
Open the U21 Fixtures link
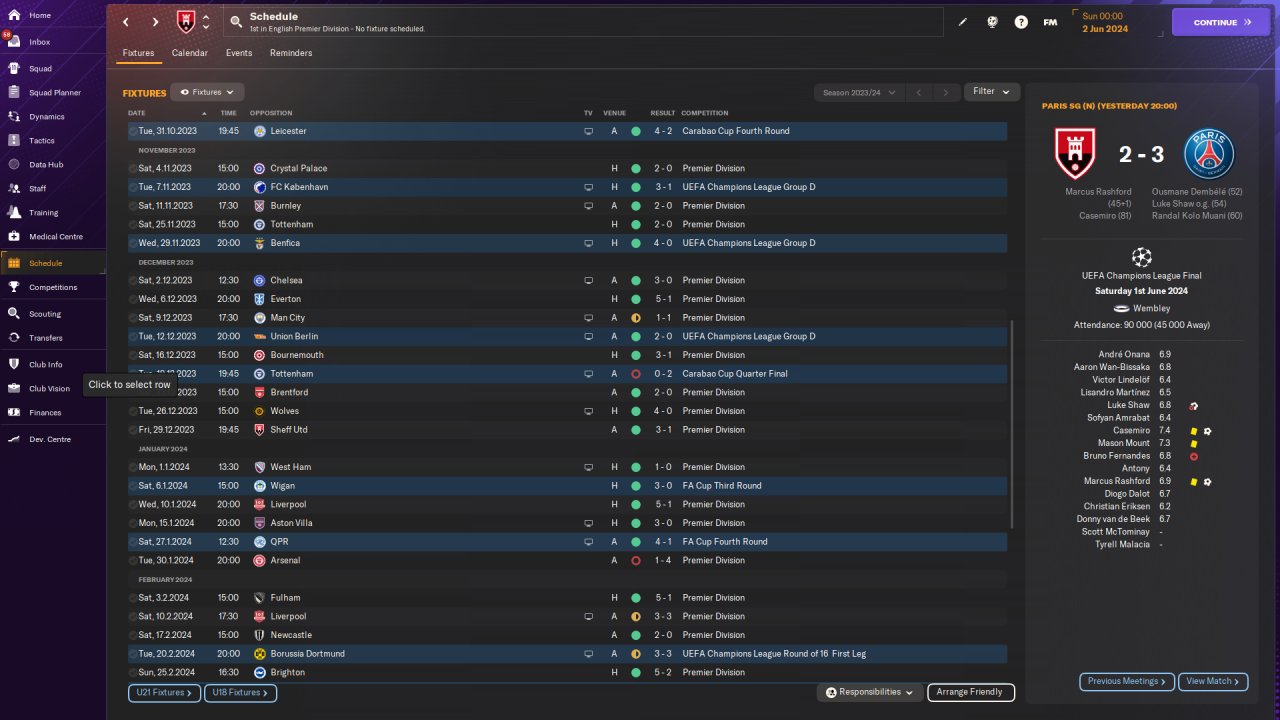(164, 692)
